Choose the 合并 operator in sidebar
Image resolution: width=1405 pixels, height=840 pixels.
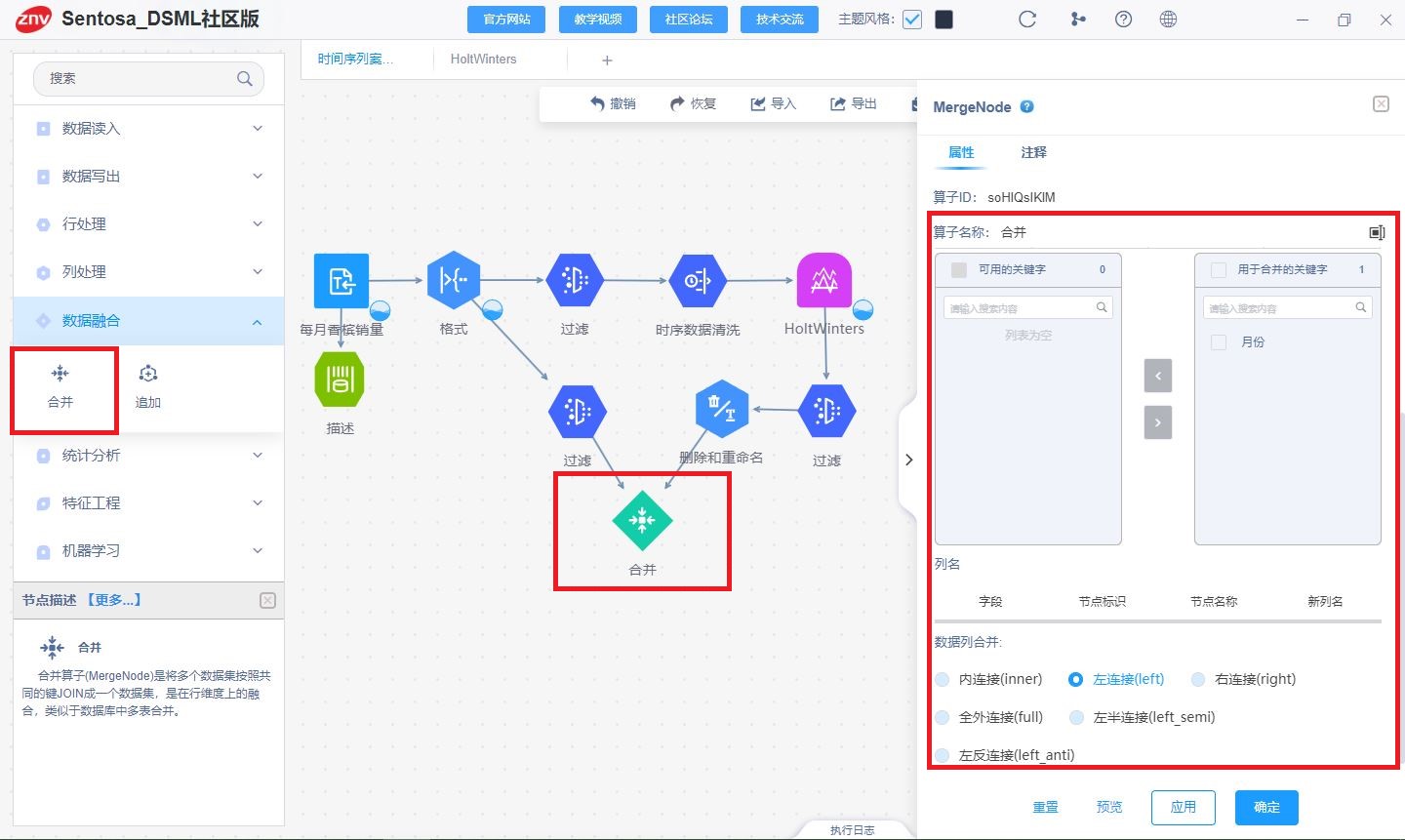coord(60,387)
